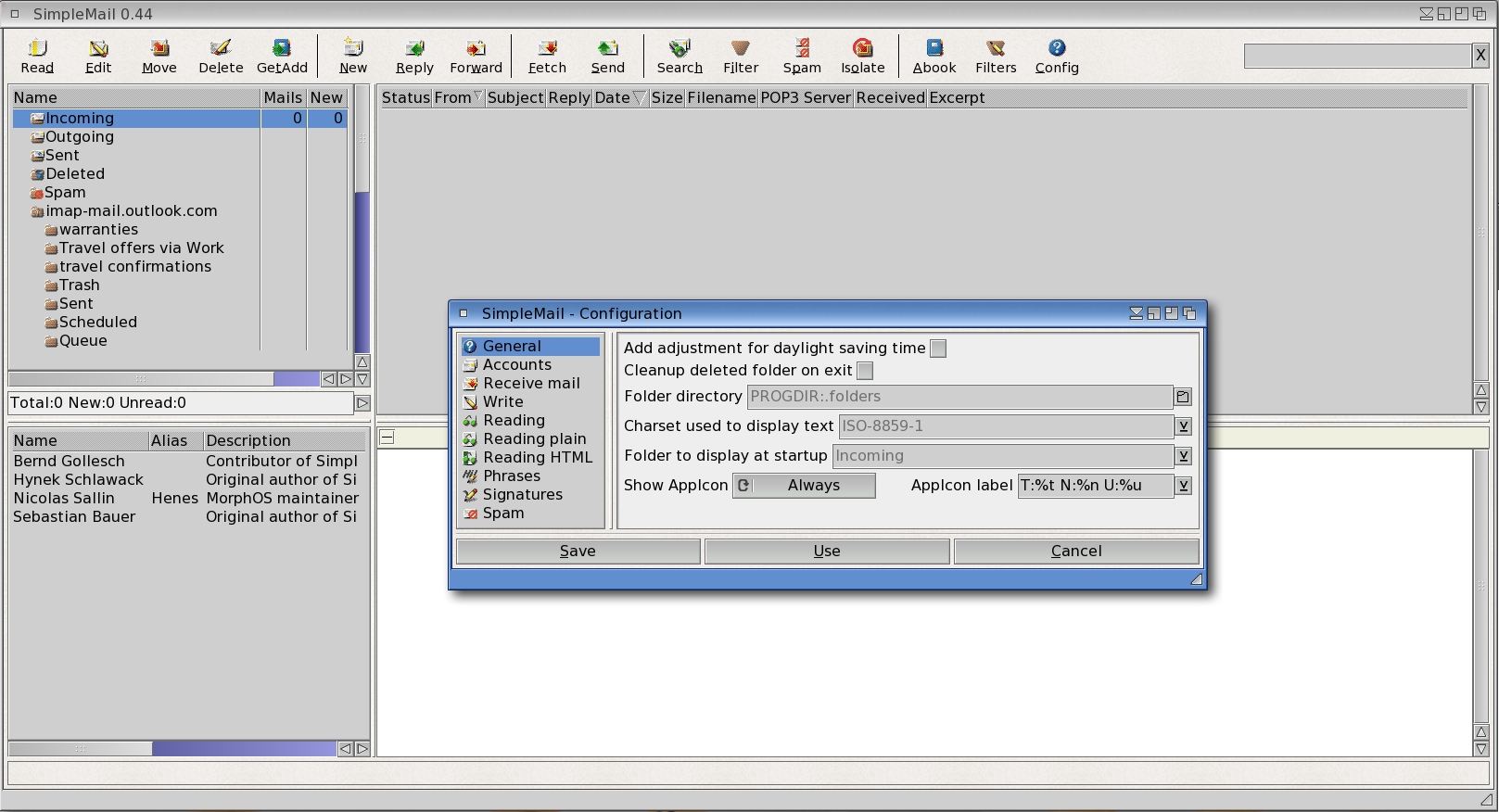The width and height of the screenshot is (1499, 812).
Task: Click the Send toolbar icon
Action: click(x=608, y=56)
